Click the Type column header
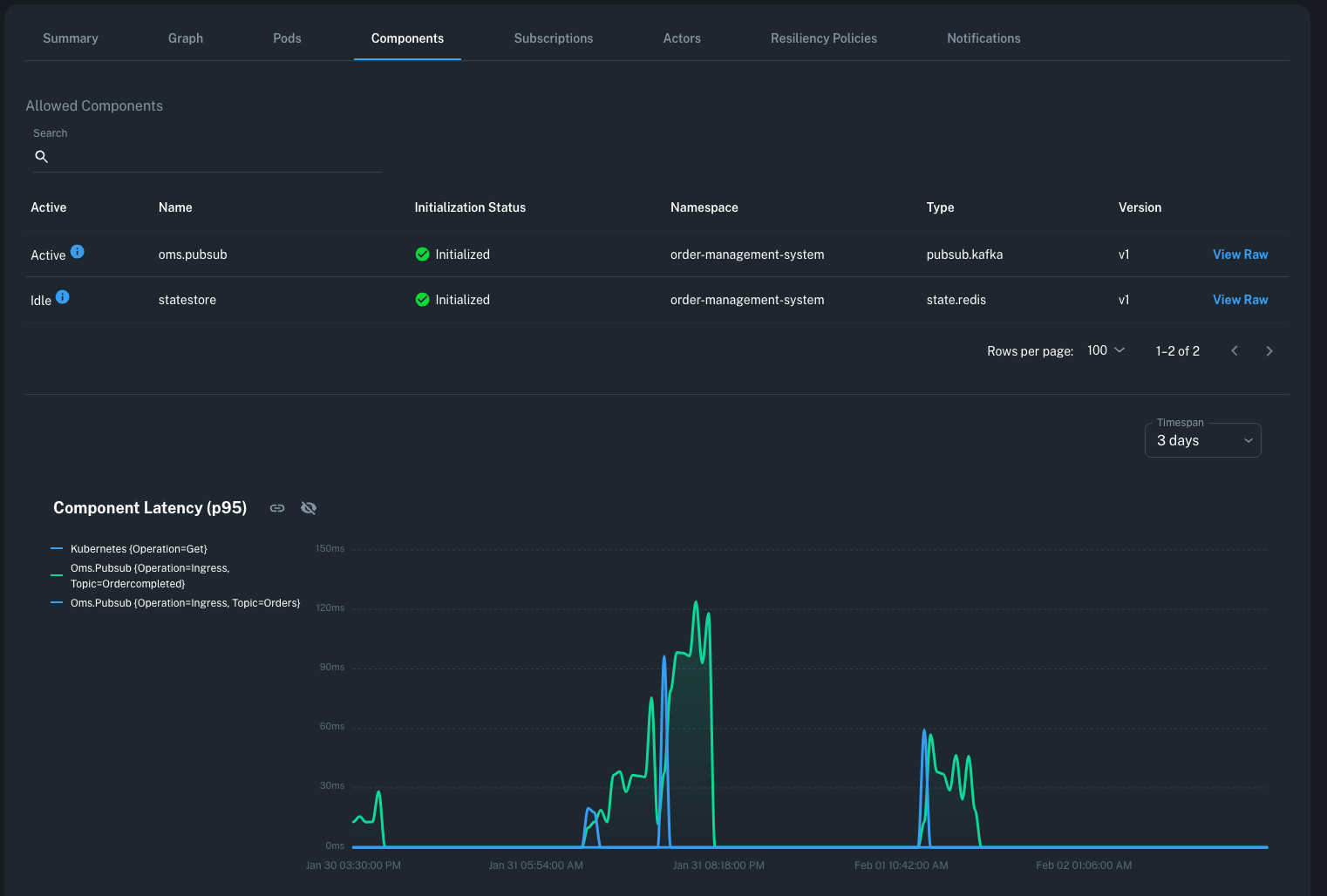This screenshot has width=1327, height=896. click(940, 207)
